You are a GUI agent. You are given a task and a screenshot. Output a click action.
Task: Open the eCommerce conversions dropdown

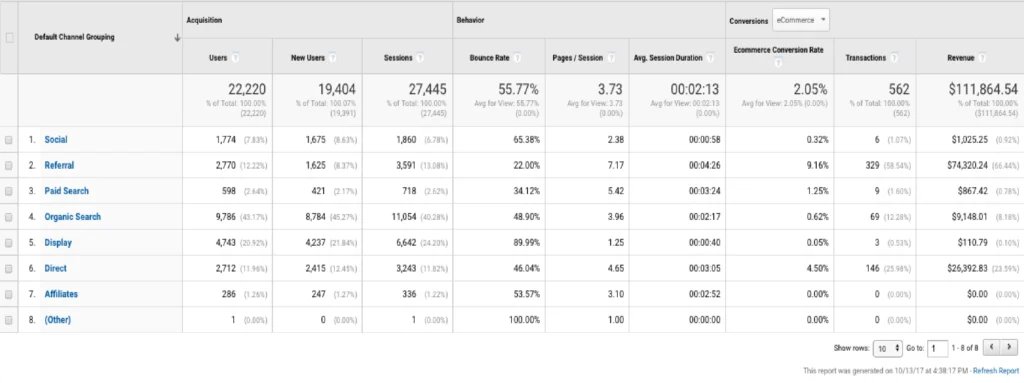[801, 20]
